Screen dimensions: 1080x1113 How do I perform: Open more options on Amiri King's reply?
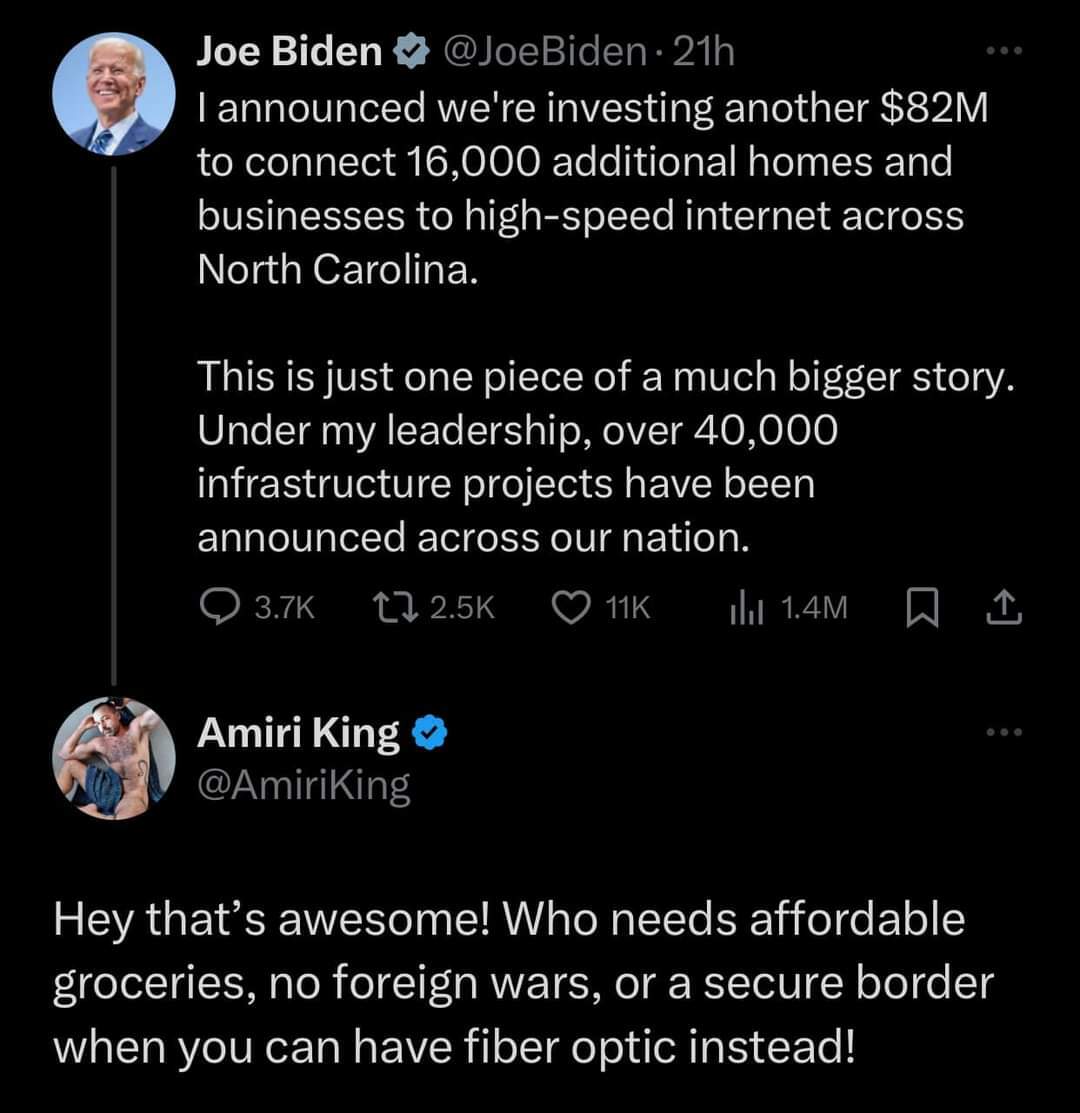(1002, 733)
